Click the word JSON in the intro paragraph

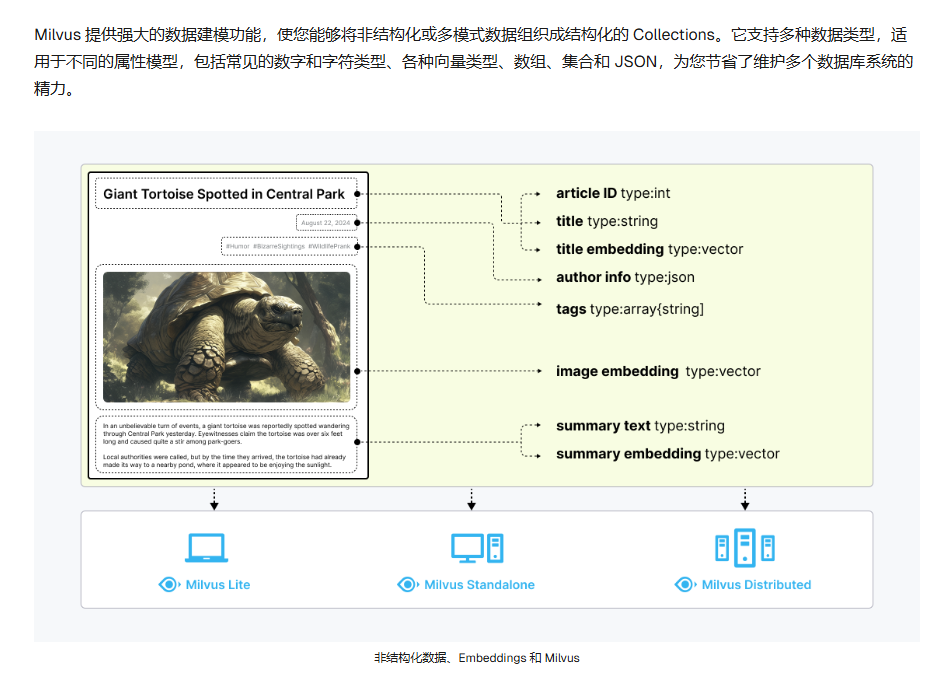pos(636,62)
